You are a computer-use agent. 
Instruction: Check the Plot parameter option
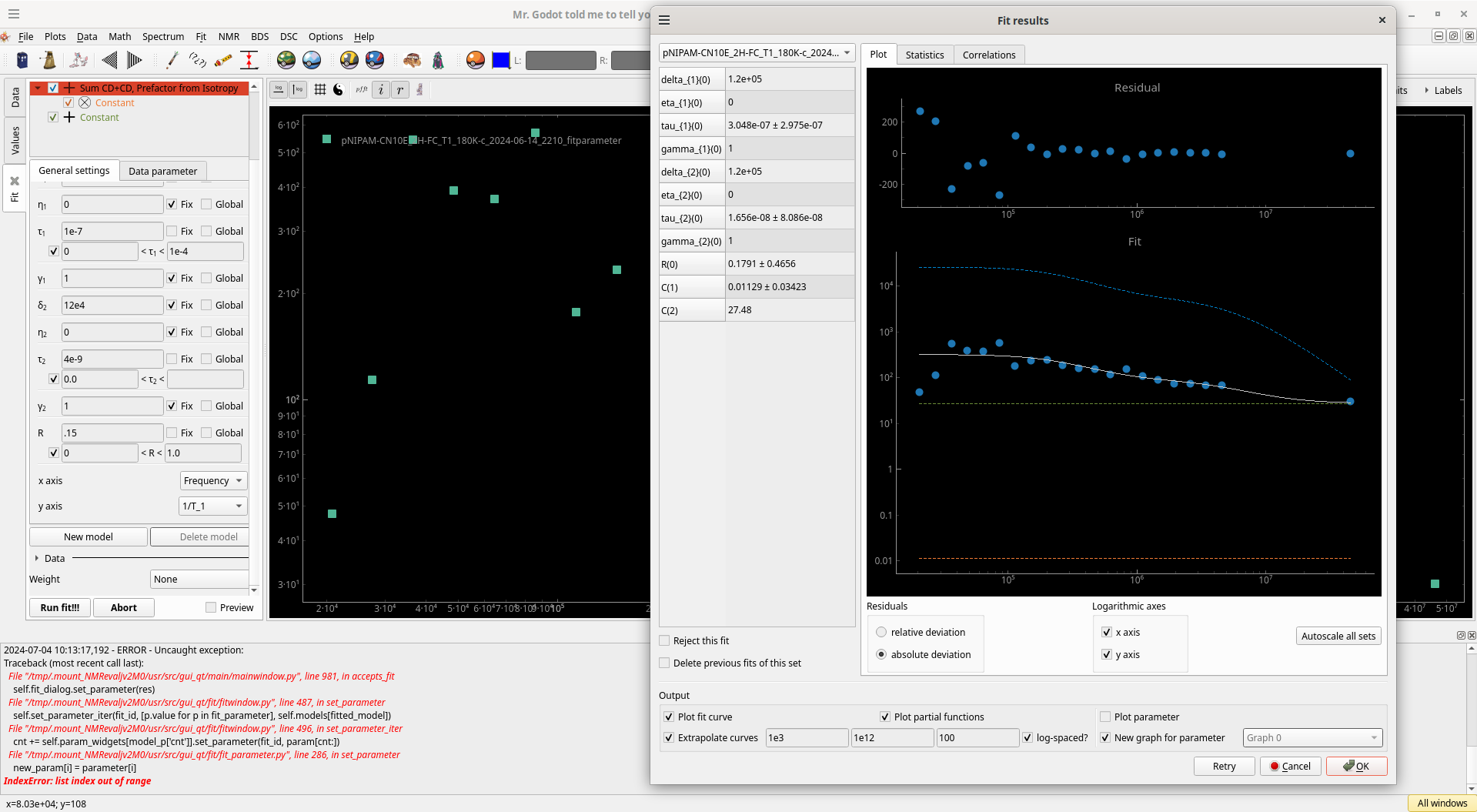[1105, 717]
